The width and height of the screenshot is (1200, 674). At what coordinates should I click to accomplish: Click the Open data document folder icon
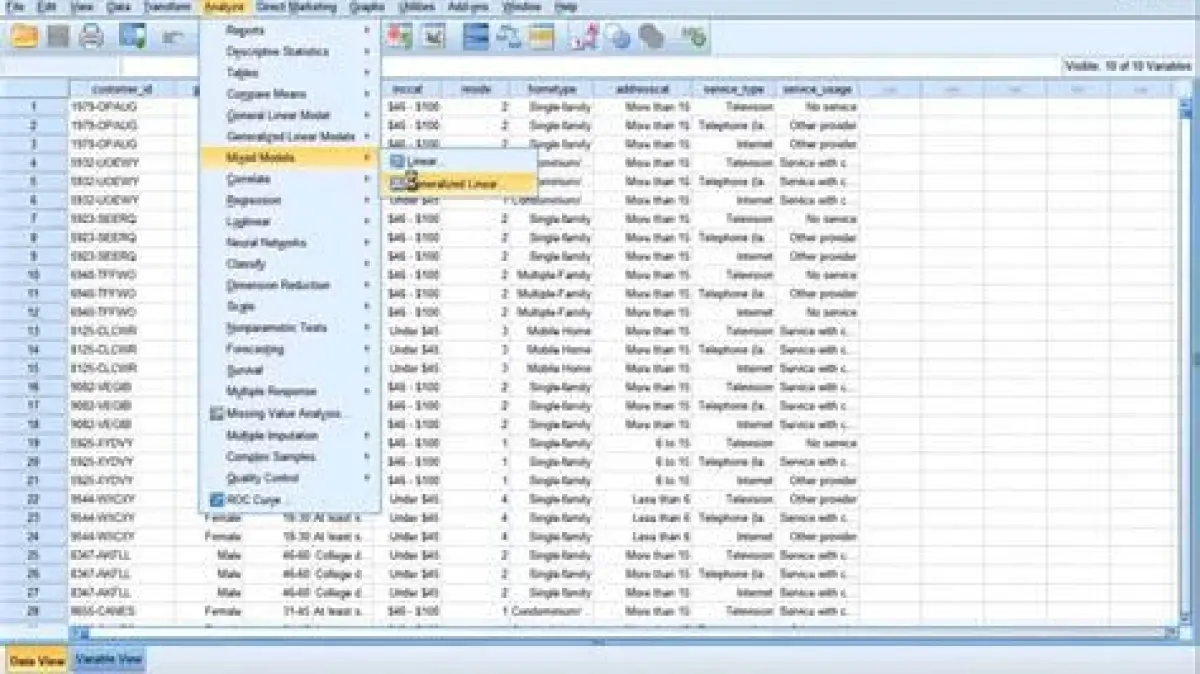pyautogui.click(x=23, y=38)
